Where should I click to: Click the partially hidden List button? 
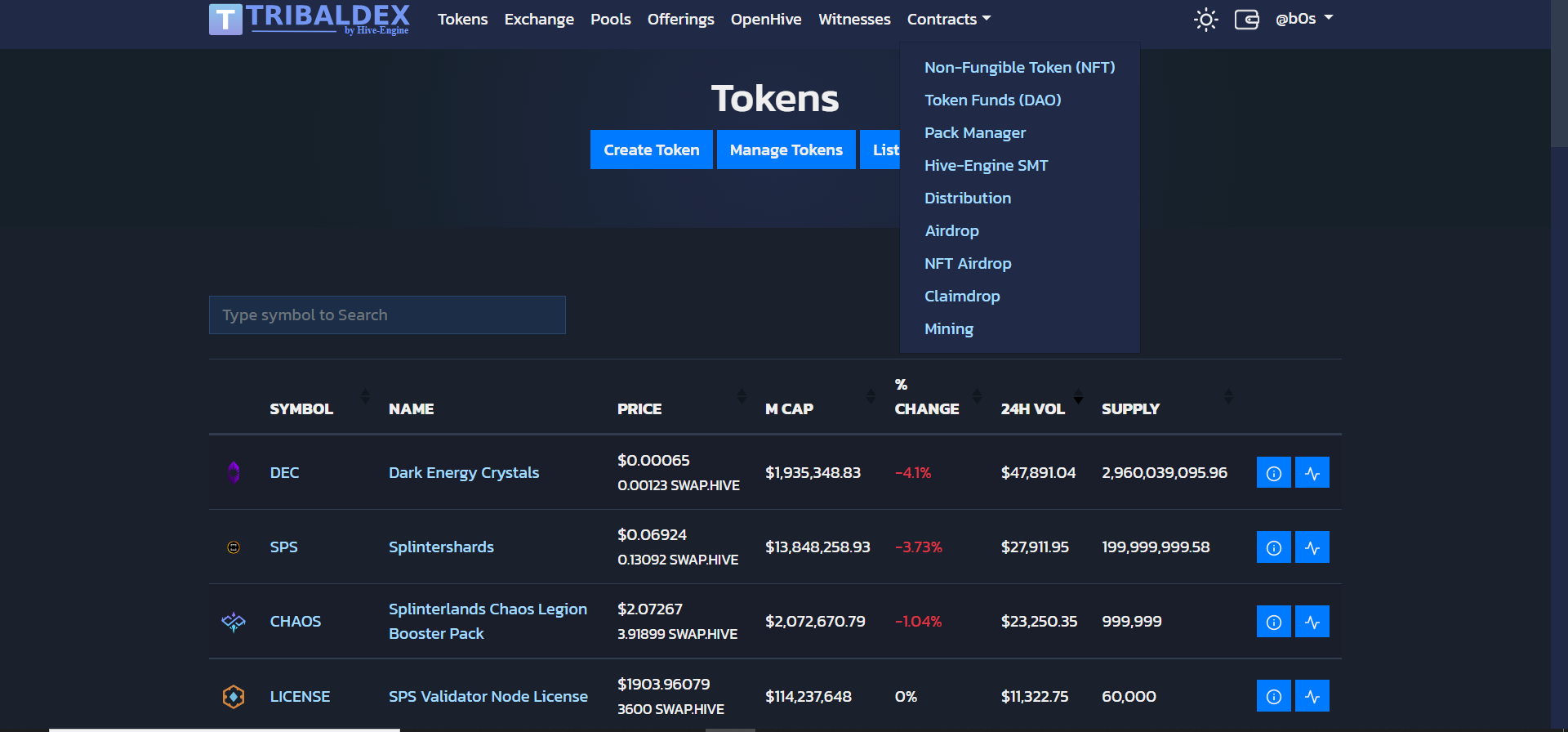coord(880,150)
